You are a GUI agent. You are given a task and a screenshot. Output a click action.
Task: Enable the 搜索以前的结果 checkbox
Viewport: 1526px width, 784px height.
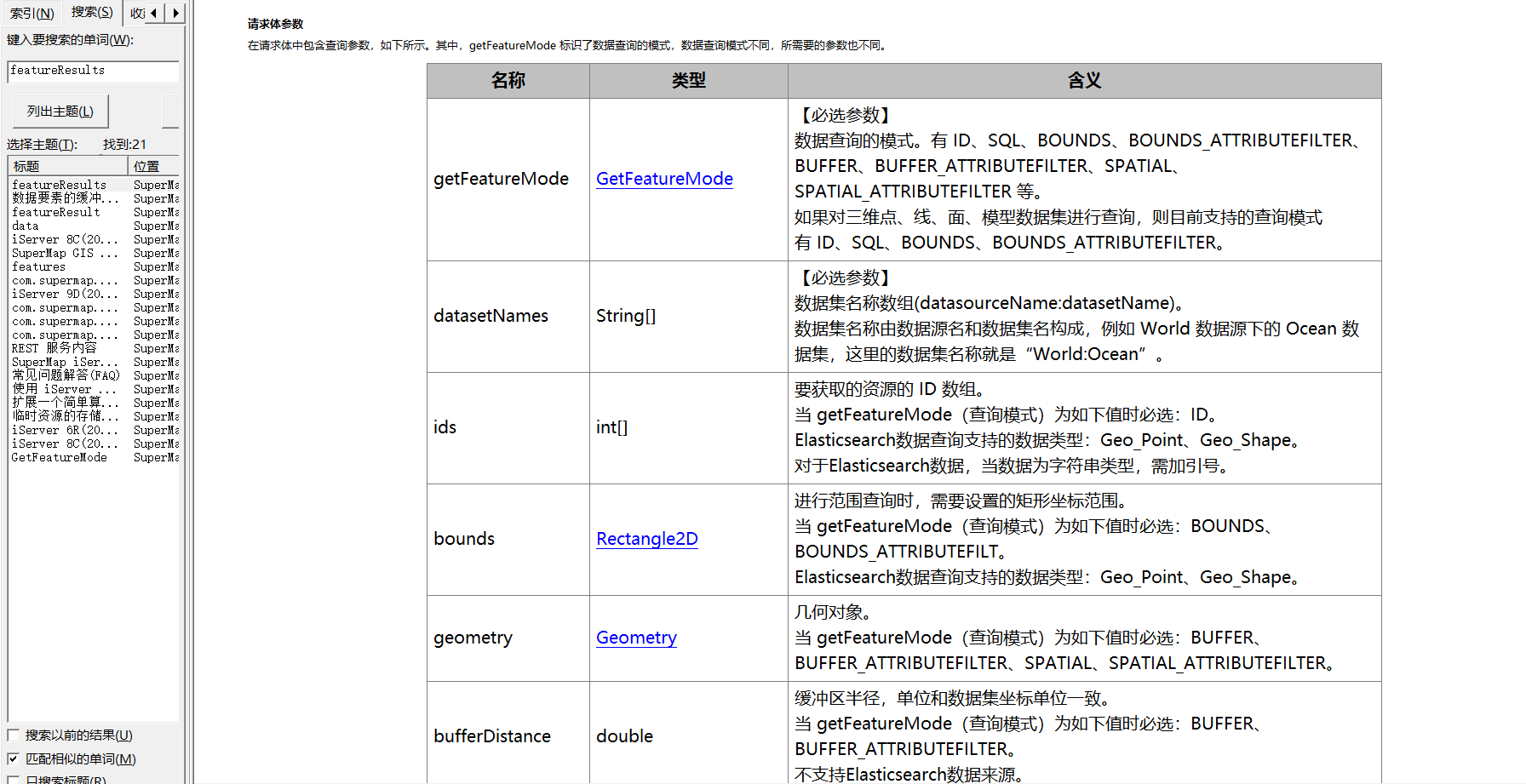click(x=14, y=735)
